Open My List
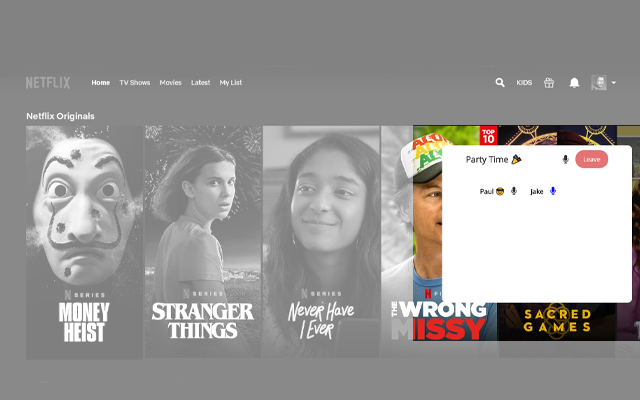Viewport: 640px width, 400px height. (231, 83)
